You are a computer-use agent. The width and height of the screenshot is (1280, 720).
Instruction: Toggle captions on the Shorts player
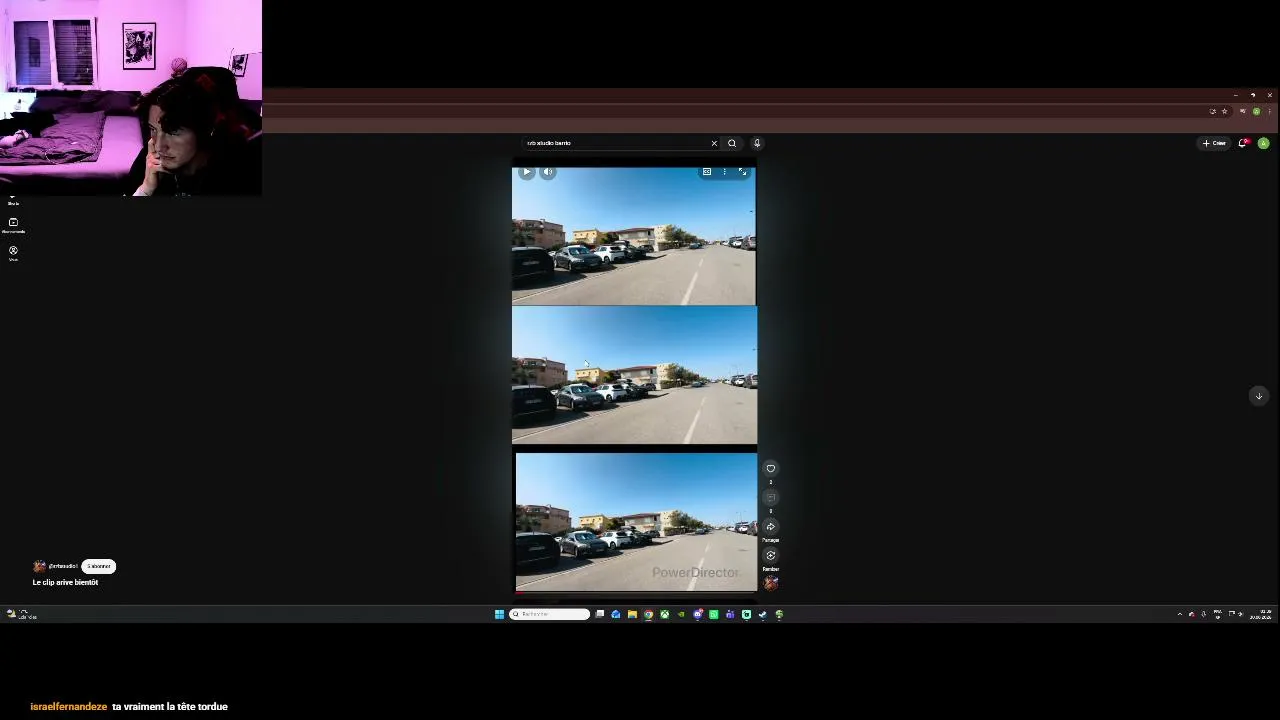coord(707,172)
